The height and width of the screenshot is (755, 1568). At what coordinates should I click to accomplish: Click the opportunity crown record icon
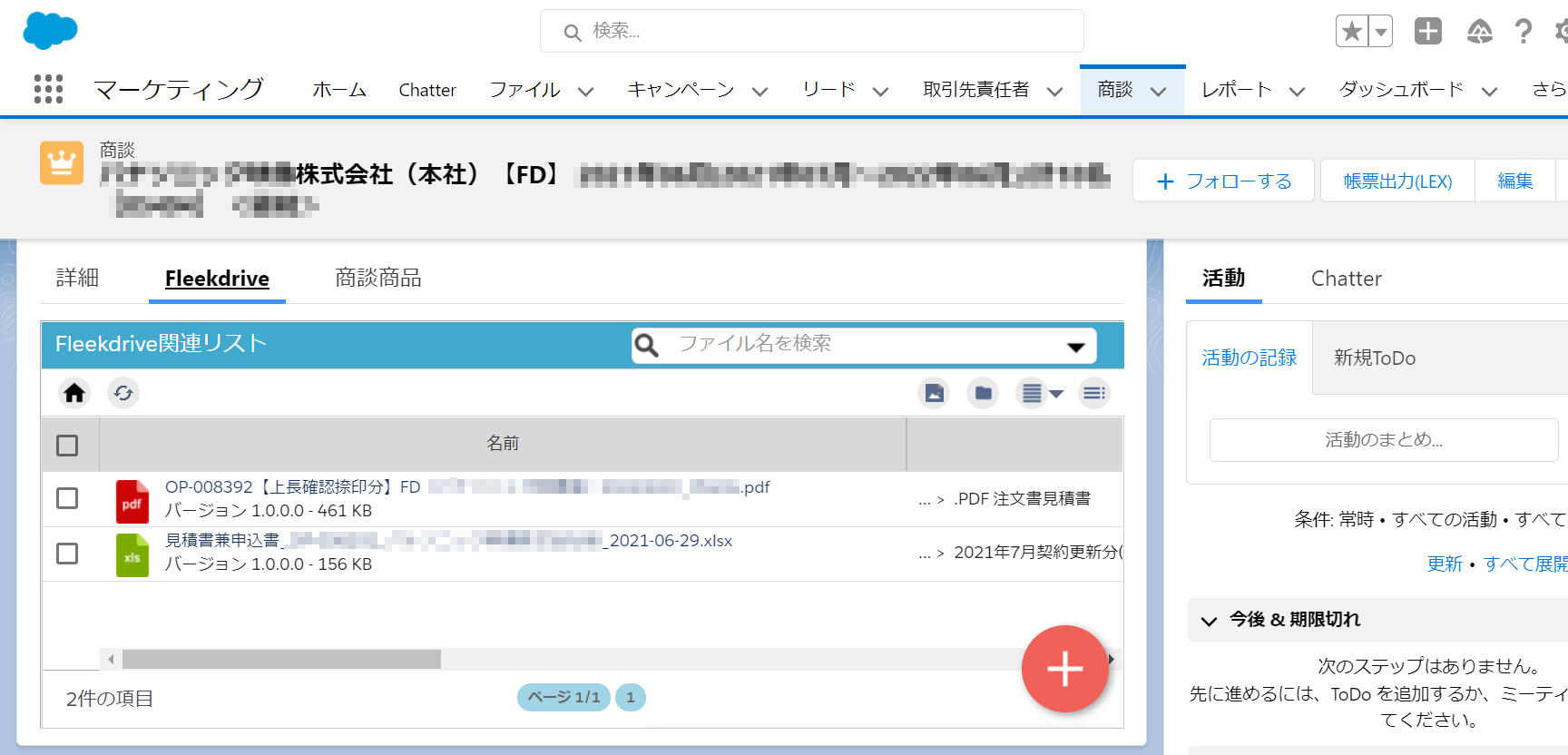click(62, 162)
